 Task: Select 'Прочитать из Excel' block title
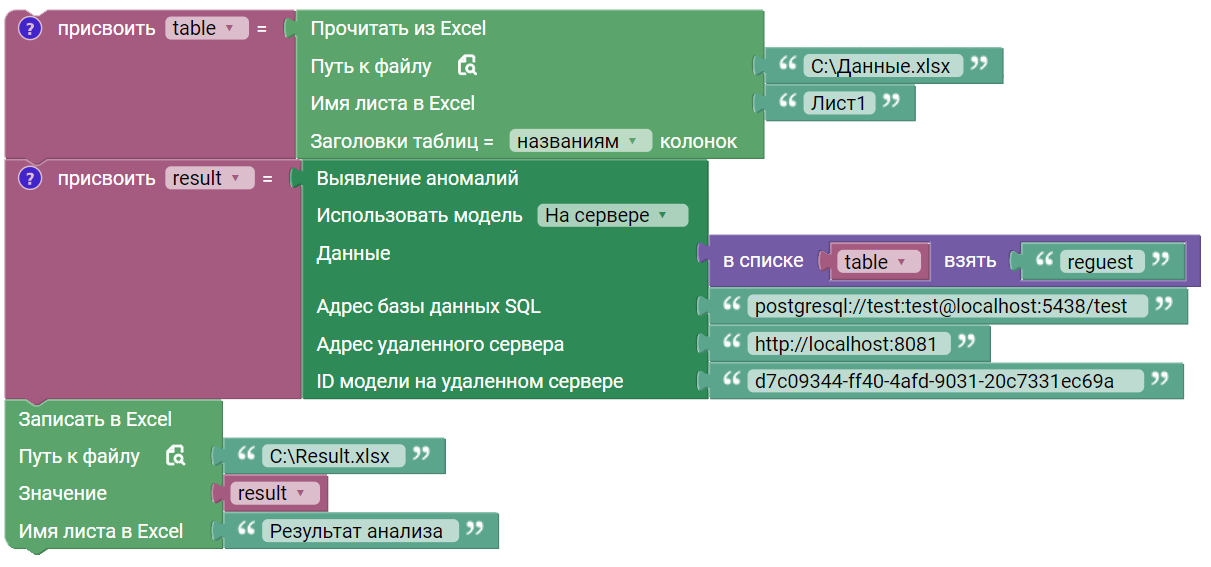pyautogui.click(x=399, y=29)
